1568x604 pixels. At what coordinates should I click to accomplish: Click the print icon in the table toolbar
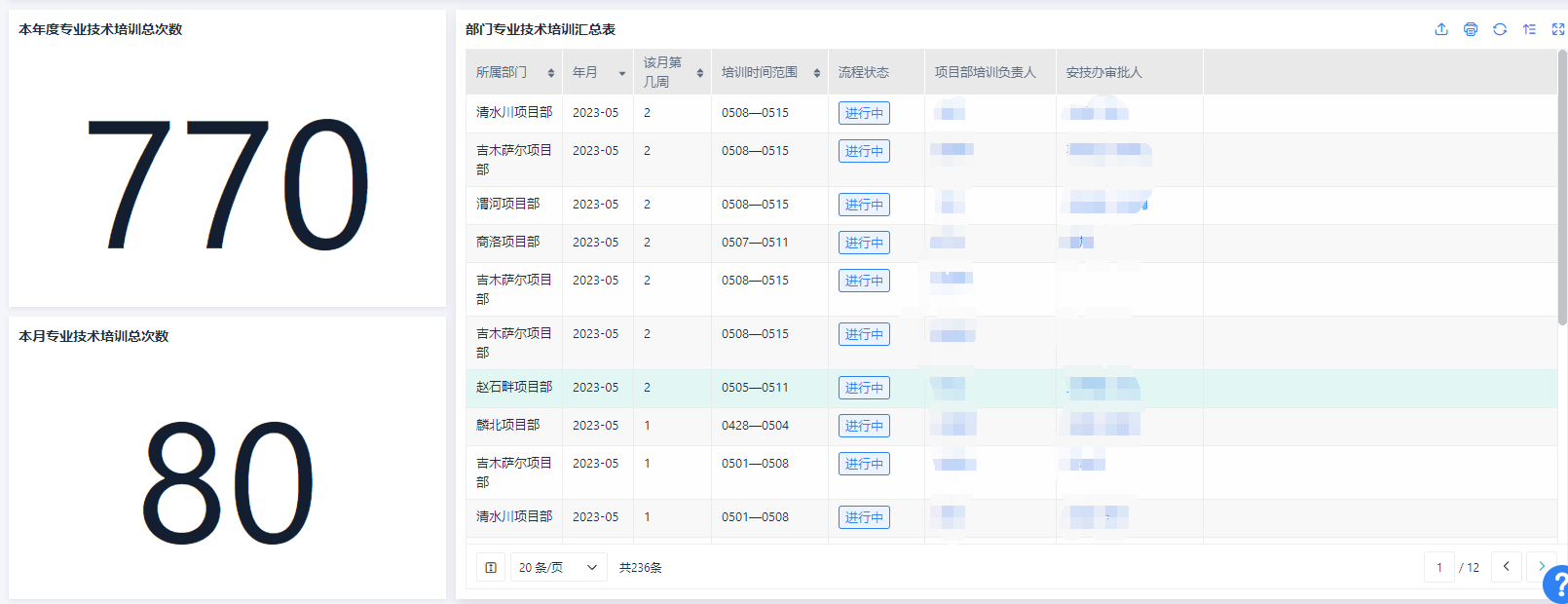[x=1471, y=29]
